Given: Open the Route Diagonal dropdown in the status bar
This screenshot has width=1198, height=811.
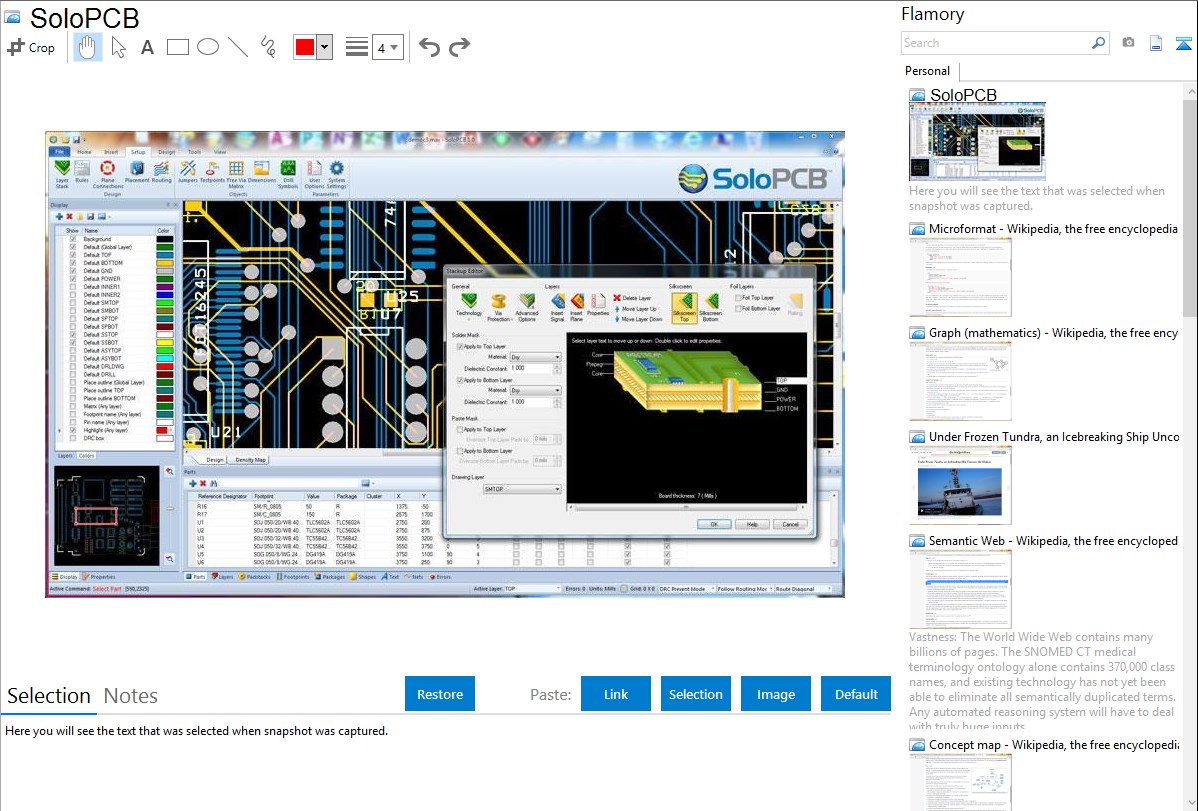Looking at the screenshot, I should click(x=802, y=589).
